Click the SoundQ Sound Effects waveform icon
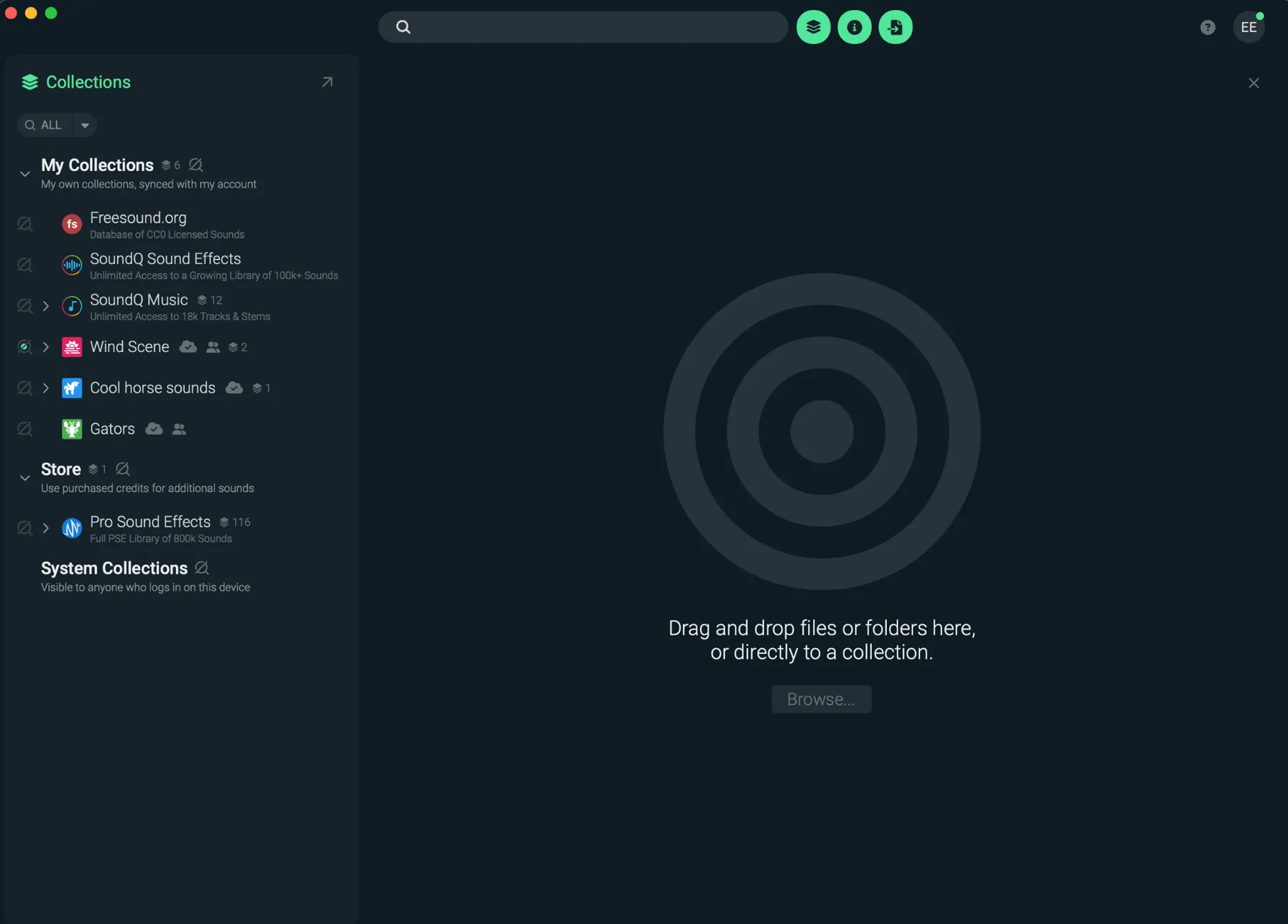This screenshot has width=1288, height=924. coord(72,265)
